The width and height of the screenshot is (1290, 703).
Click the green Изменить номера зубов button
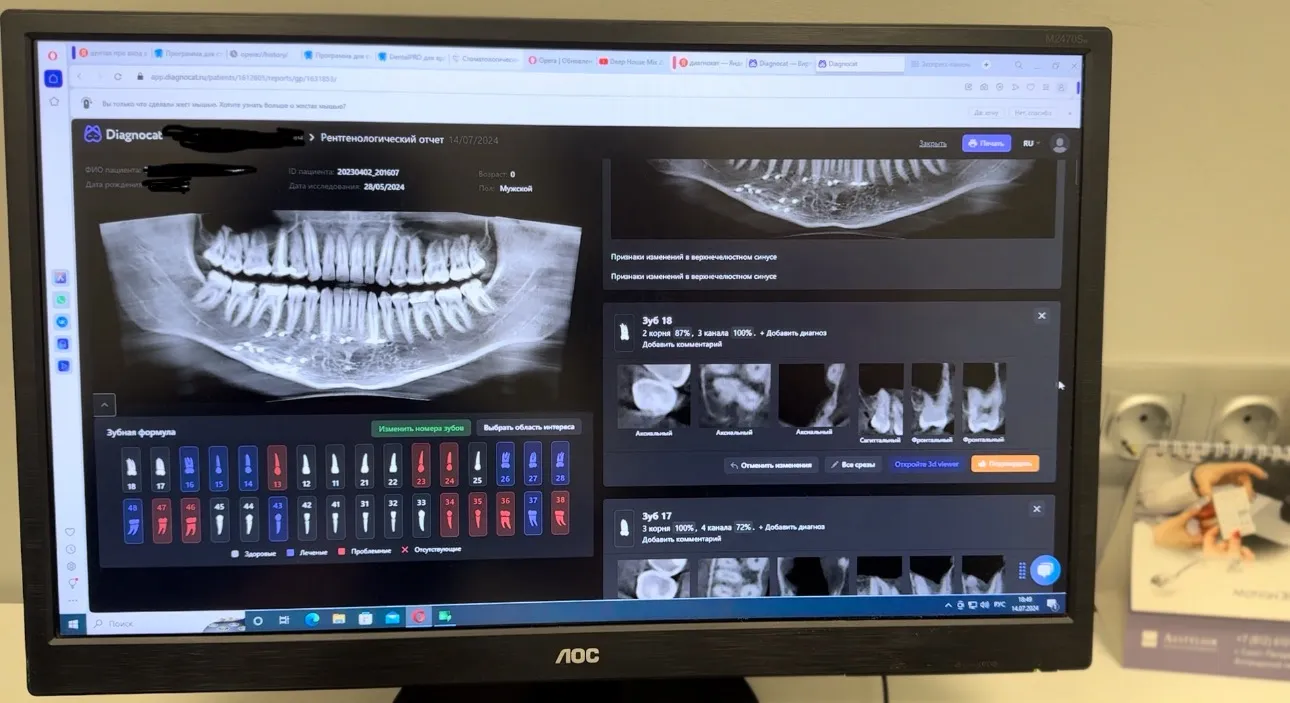[x=420, y=427]
